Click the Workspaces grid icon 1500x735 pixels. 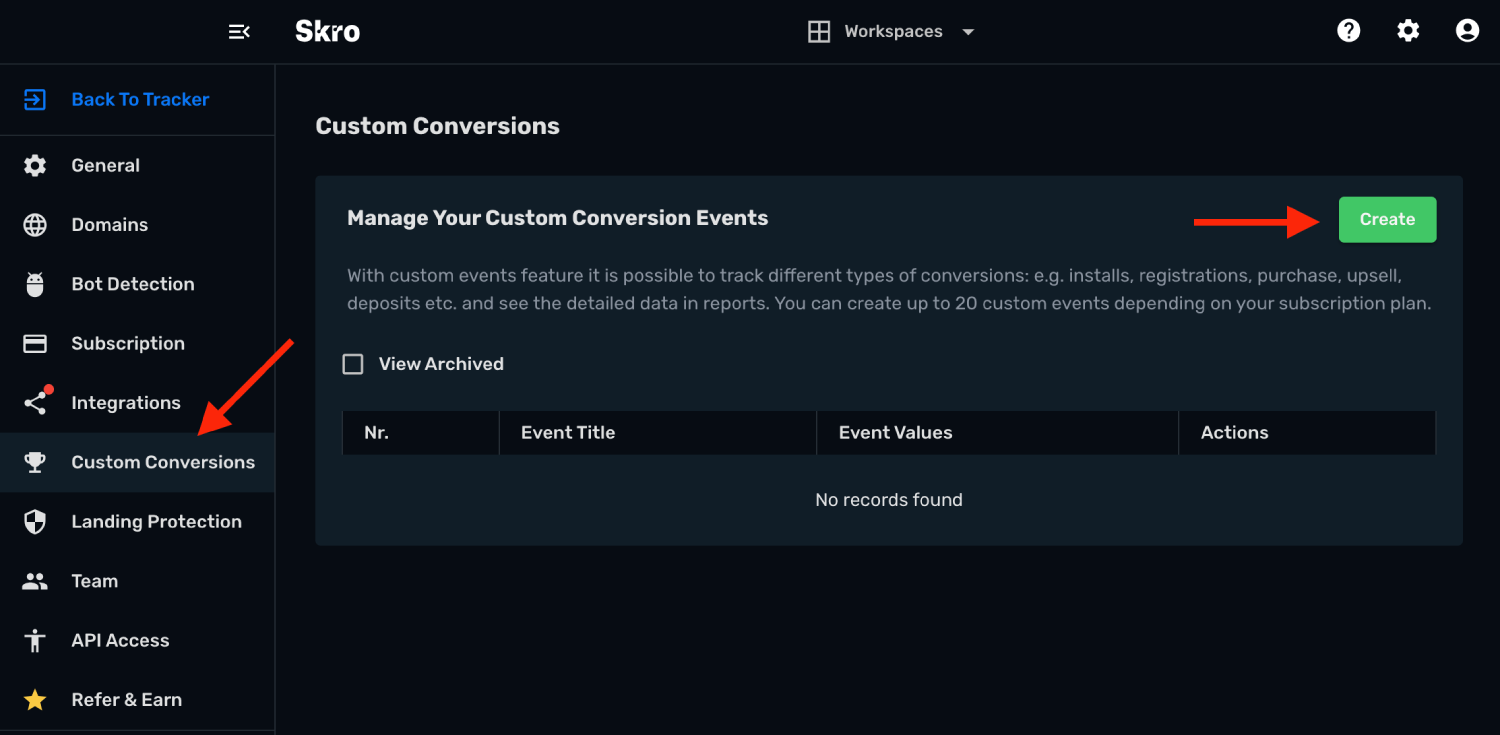point(819,32)
